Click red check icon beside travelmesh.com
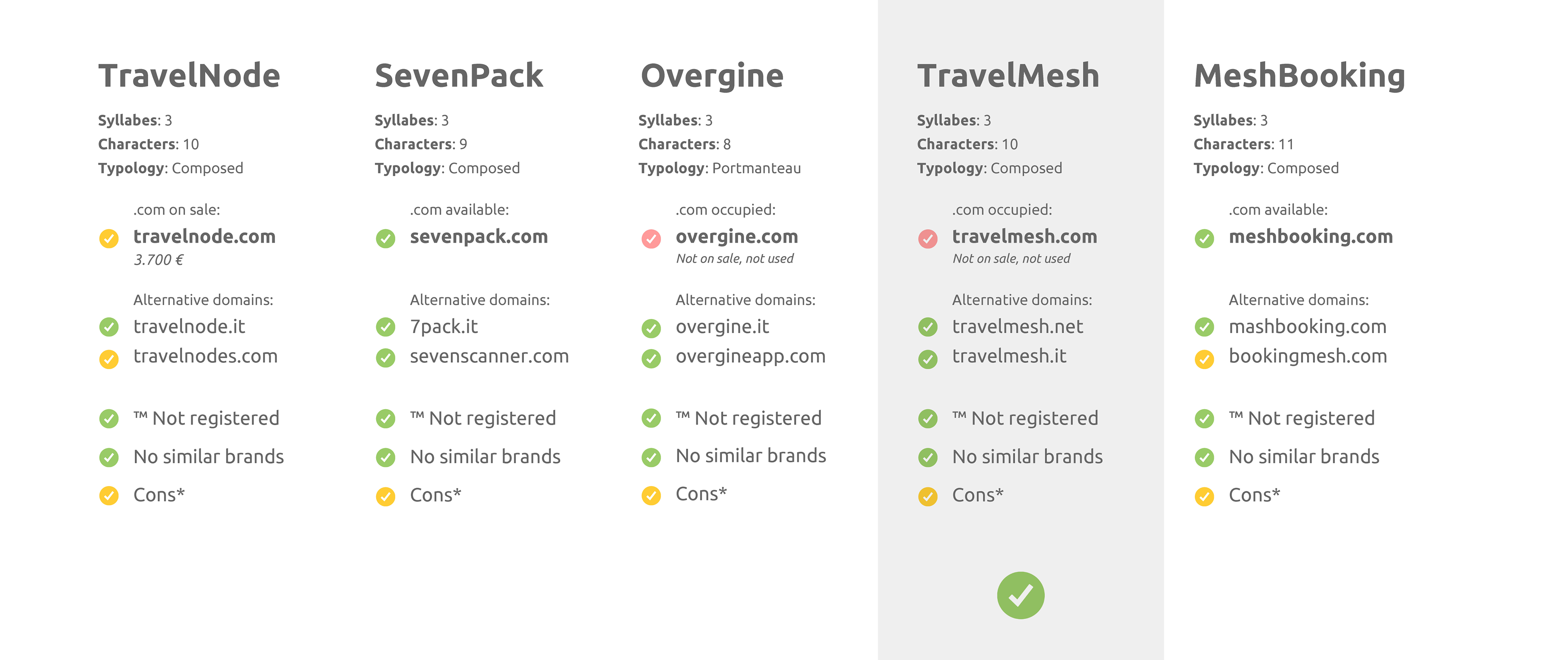This screenshot has width=1568, height=660. pos(928,238)
